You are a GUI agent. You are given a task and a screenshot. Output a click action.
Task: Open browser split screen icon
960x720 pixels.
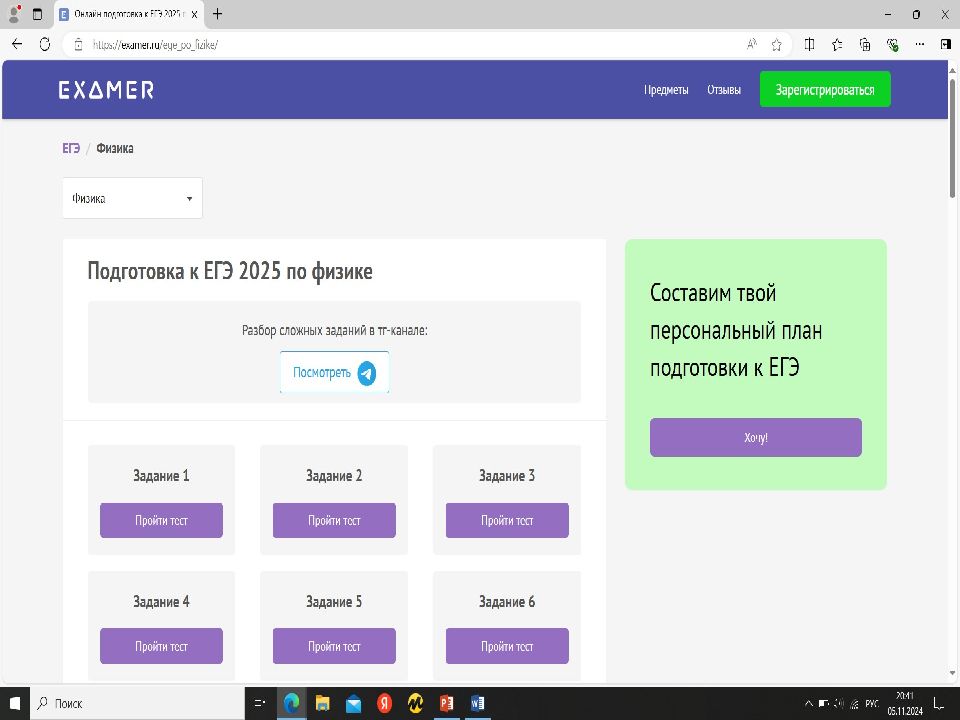[810, 44]
